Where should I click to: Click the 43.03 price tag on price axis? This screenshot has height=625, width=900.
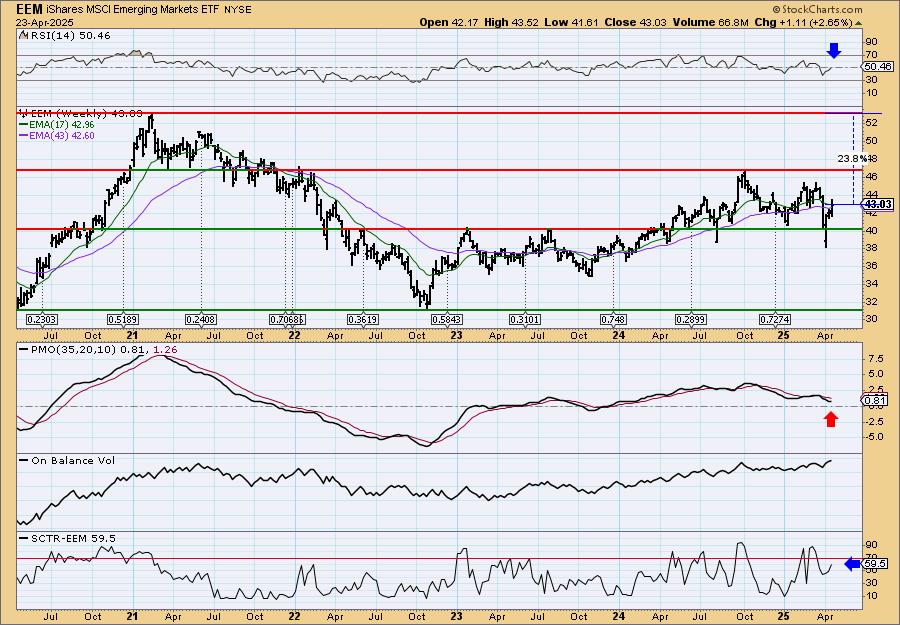coord(878,204)
